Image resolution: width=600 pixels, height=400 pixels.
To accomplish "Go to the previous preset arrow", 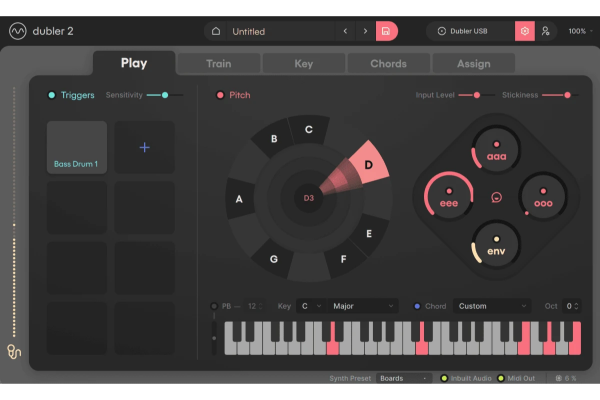I will 346,31.
